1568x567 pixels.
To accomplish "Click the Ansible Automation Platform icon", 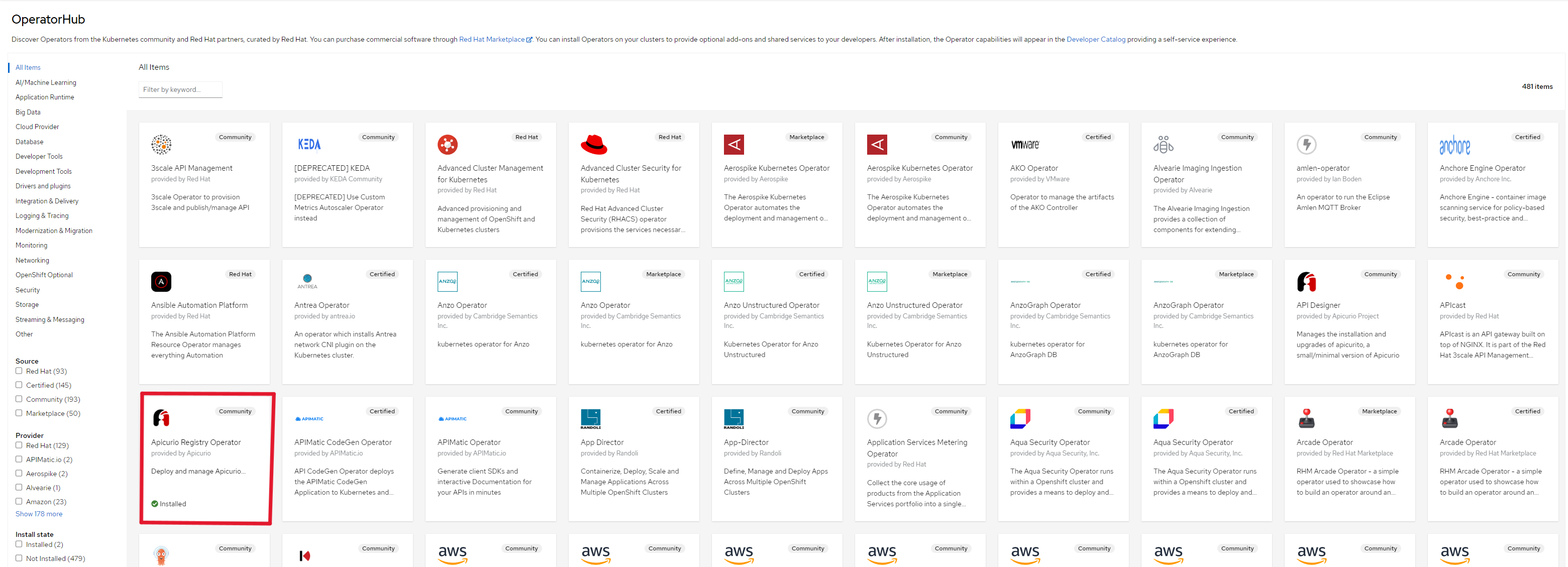I will [x=161, y=282].
